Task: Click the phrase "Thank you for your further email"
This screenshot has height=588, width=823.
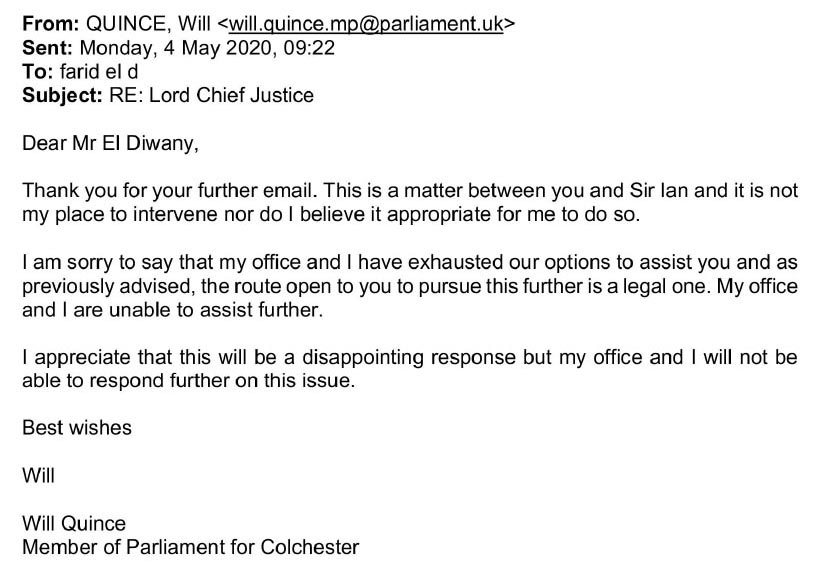Action: pyautogui.click(x=169, y=191)
